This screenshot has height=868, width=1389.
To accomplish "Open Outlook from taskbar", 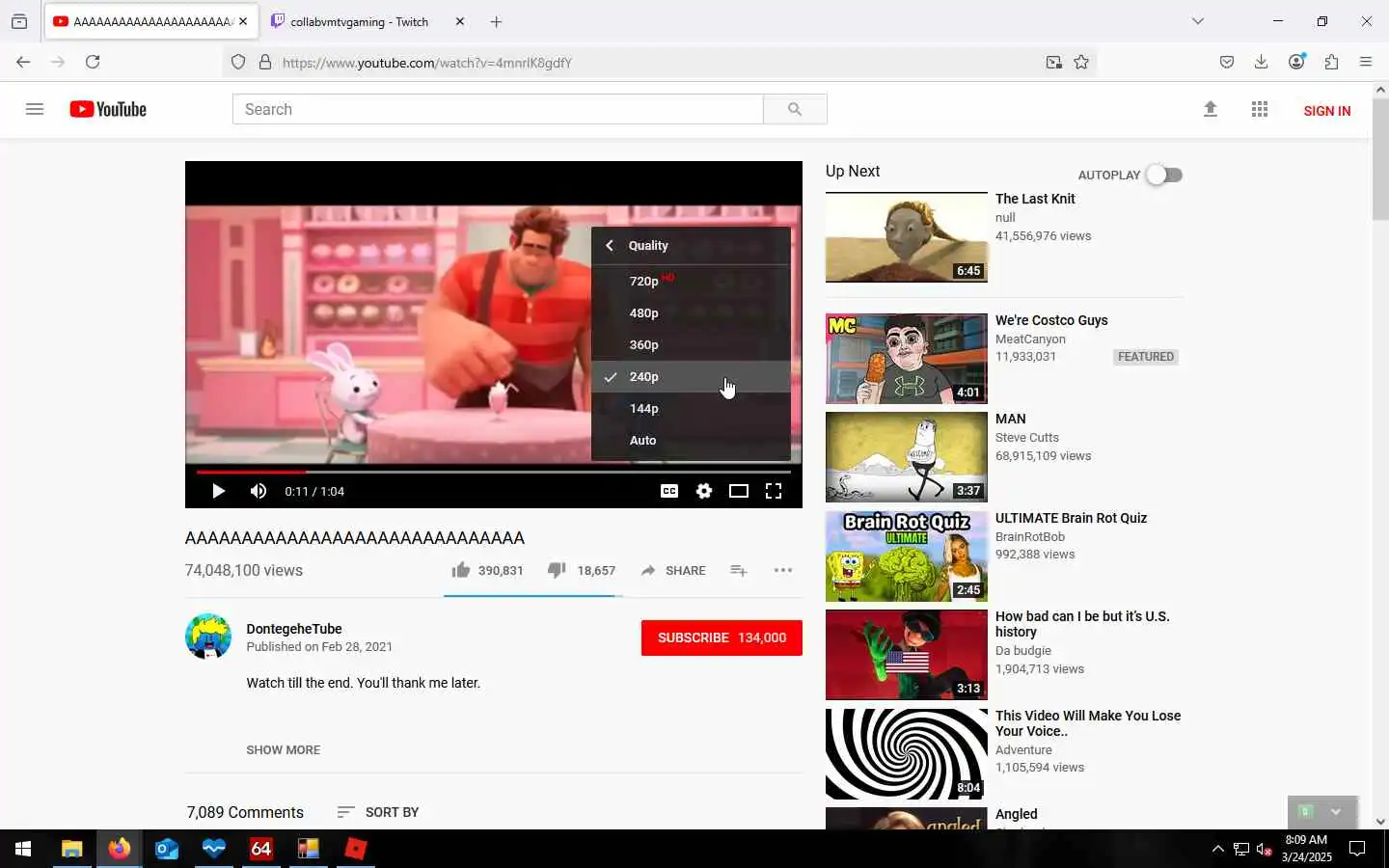I will point(166,849).
